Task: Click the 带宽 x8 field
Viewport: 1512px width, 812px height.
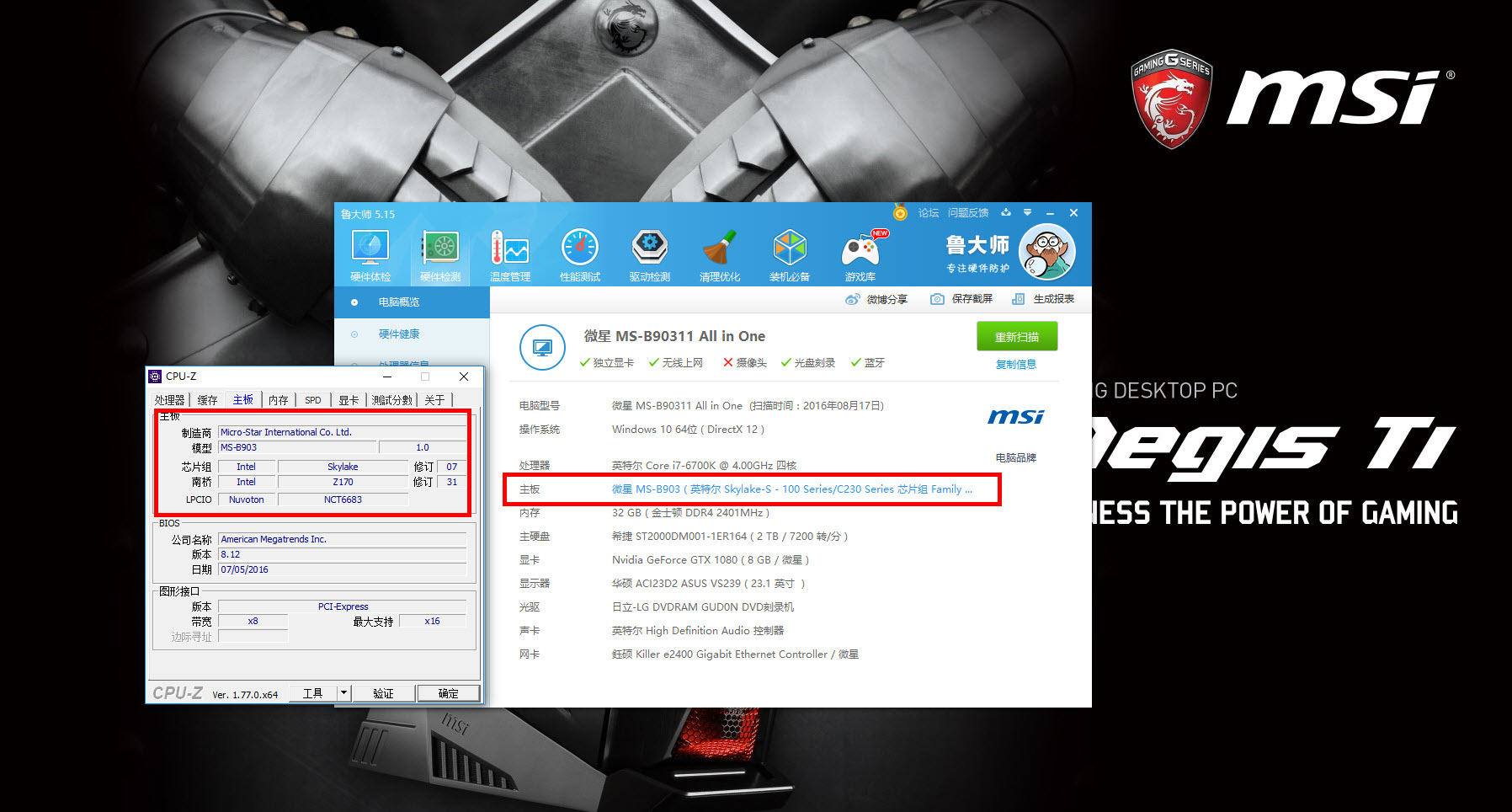Action: click(253, 621)
